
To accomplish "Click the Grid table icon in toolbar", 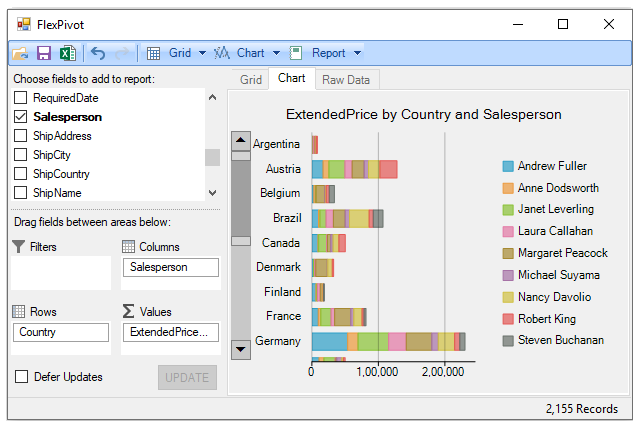I will click(x=153, y=53).
